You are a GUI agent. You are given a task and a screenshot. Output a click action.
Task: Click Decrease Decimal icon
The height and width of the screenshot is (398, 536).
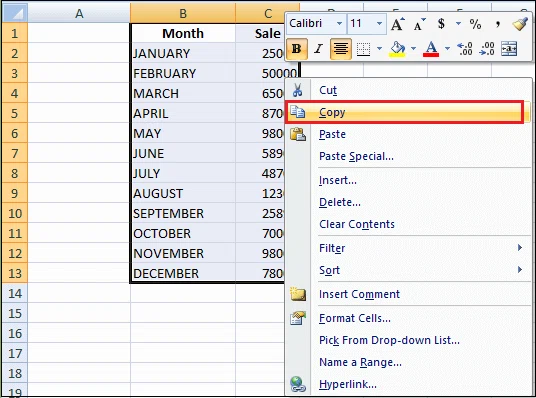tap(487, 49)
